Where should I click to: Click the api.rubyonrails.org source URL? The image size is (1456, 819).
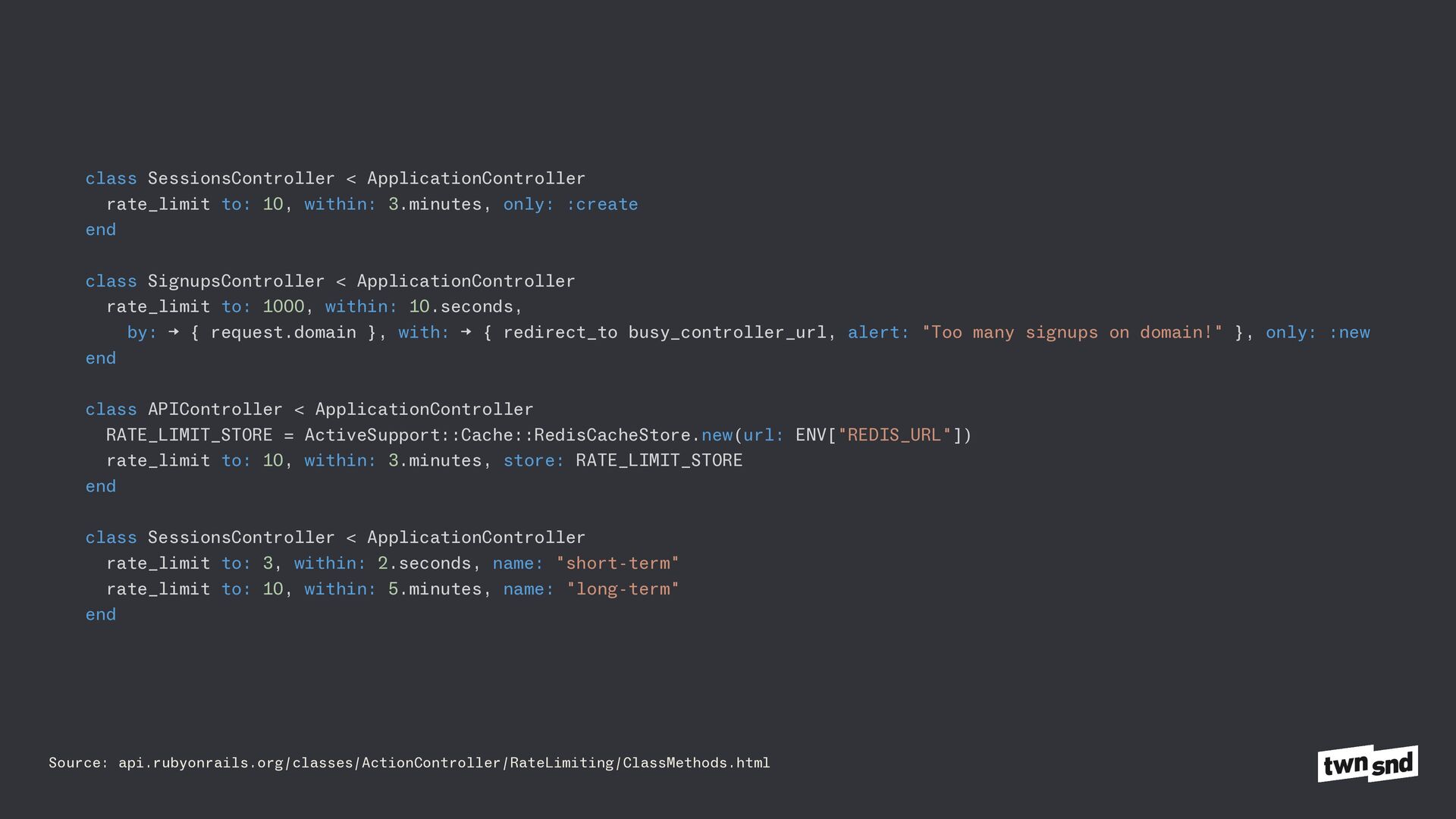click(x=444, y=763)
